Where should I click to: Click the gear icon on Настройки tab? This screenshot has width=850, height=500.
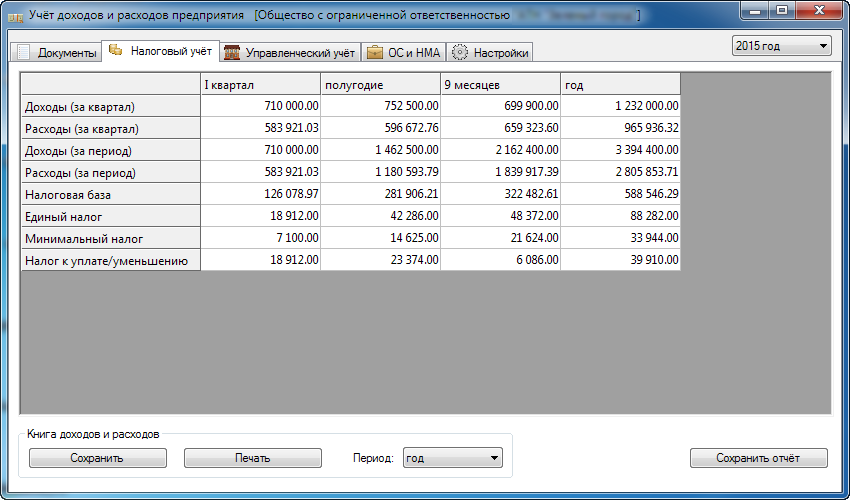(460, 52)
